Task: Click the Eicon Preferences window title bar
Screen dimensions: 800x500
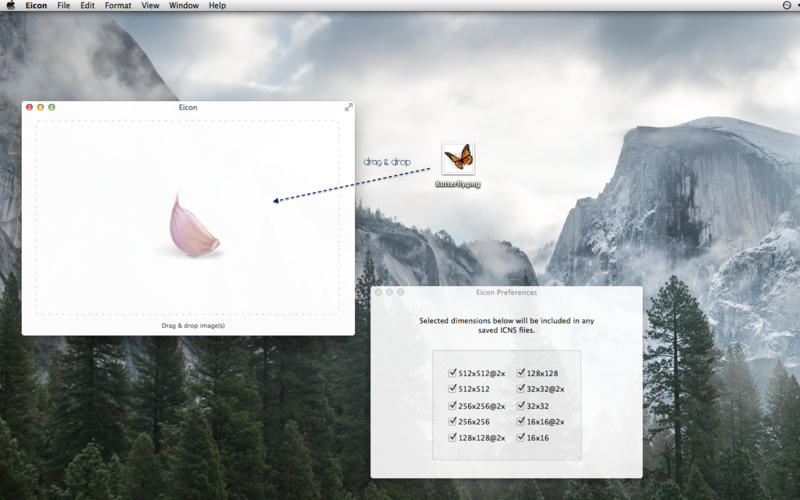Action: pos(506,292)
